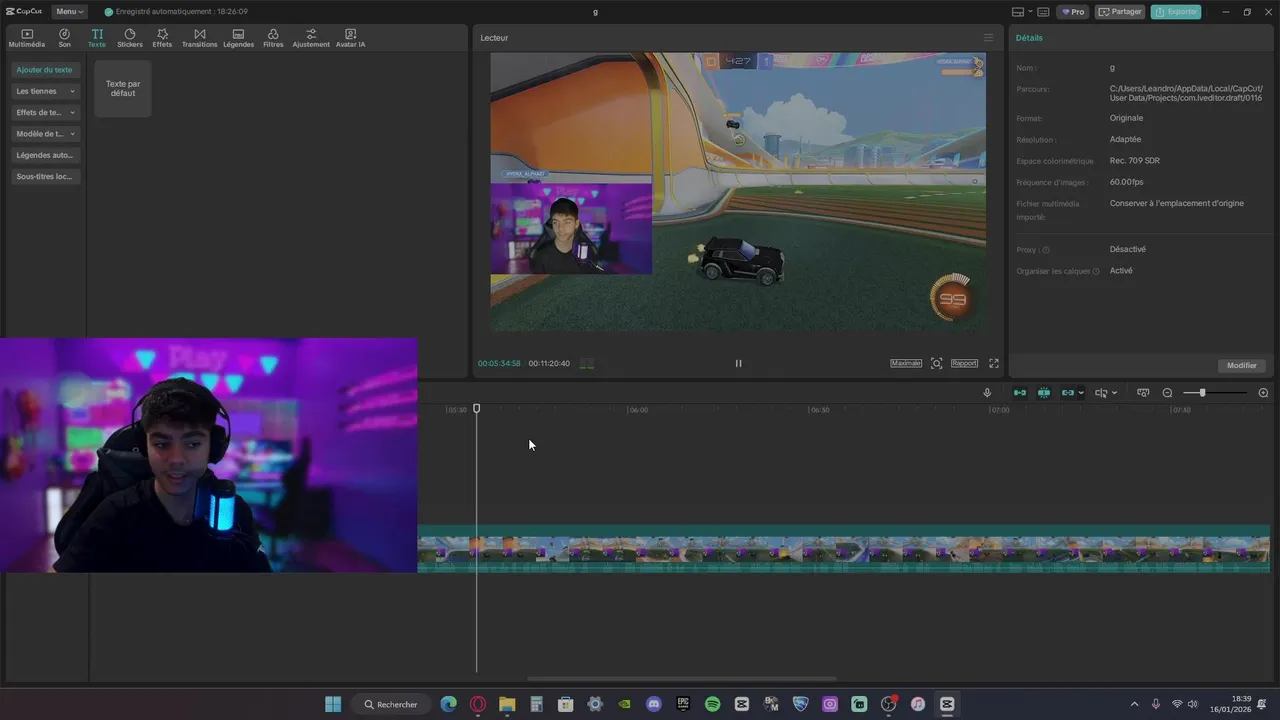This screenshot has width=1280, height=720.
Task: Toggle the preview axis split tool
Action: click(1101, 393)
